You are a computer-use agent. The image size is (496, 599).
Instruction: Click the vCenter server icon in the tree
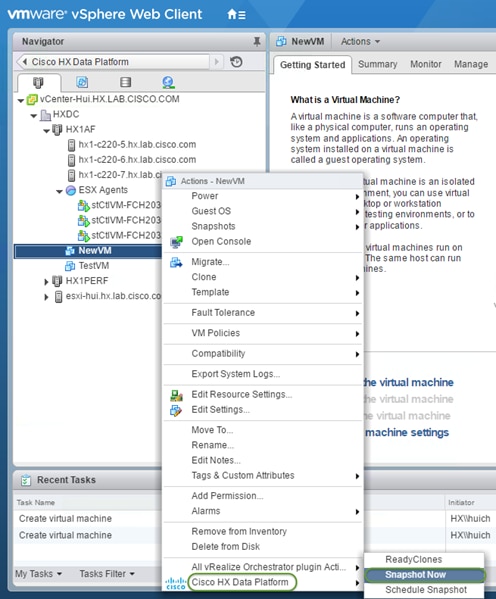tap(32, 100)
